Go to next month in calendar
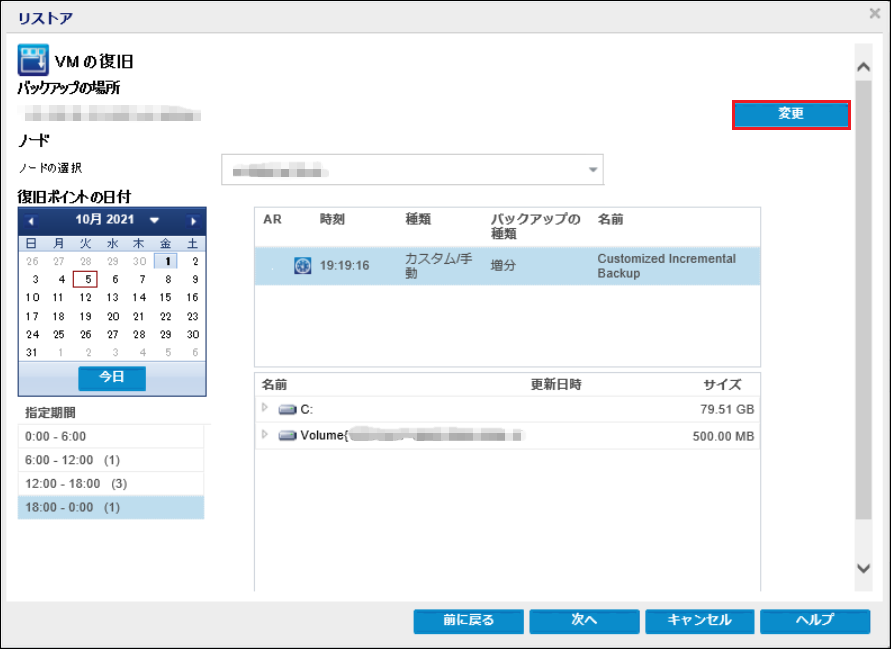This screenshot has width=891, height=649. 194,220
